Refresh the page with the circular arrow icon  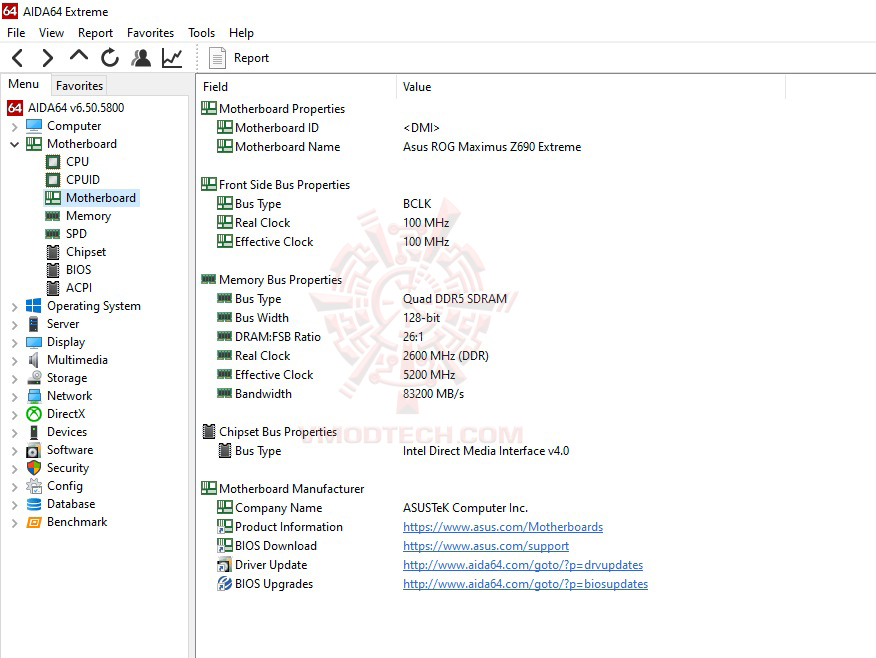pos(110,58)
